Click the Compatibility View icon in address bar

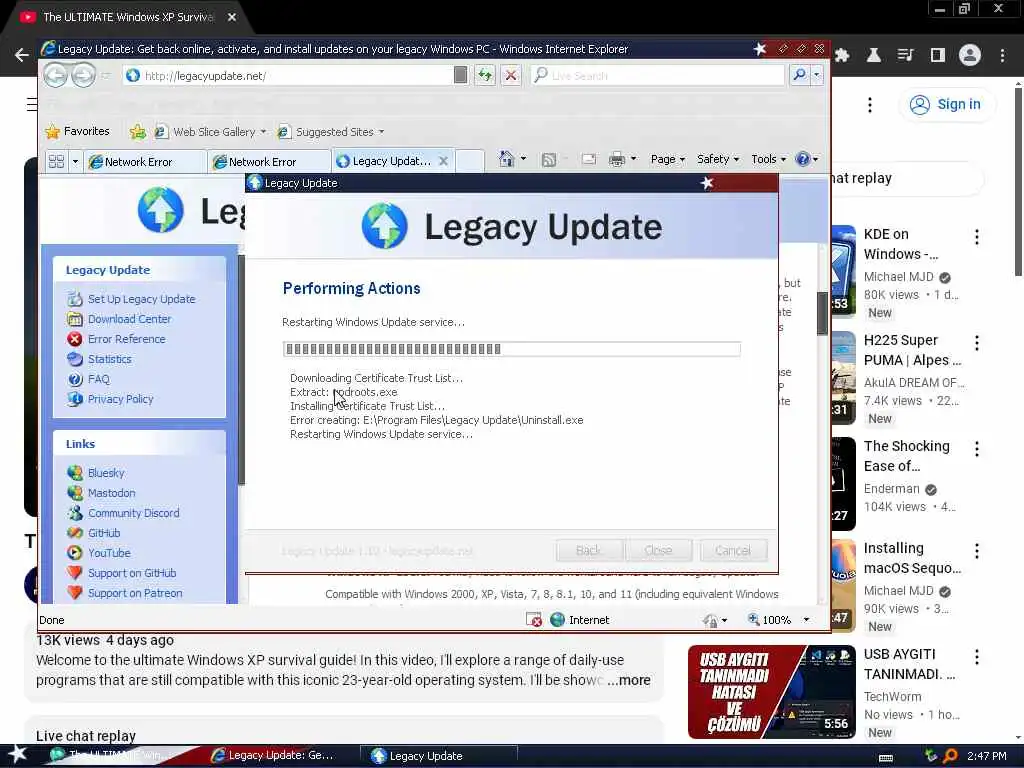(x=460, y=76)
